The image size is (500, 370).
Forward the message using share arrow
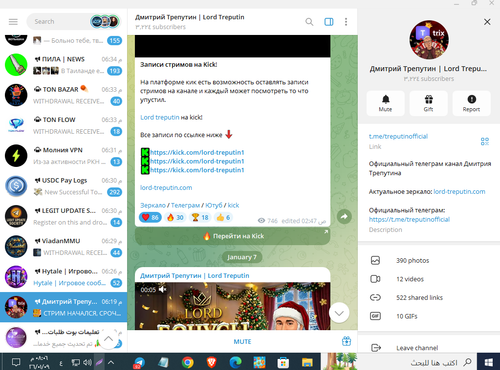(344, 217)
